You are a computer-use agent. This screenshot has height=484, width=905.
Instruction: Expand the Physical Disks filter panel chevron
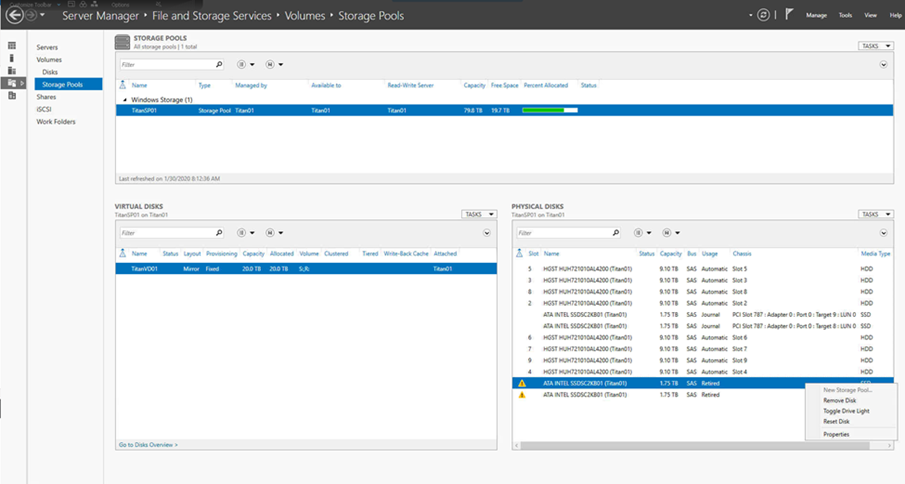coord(884,233)
